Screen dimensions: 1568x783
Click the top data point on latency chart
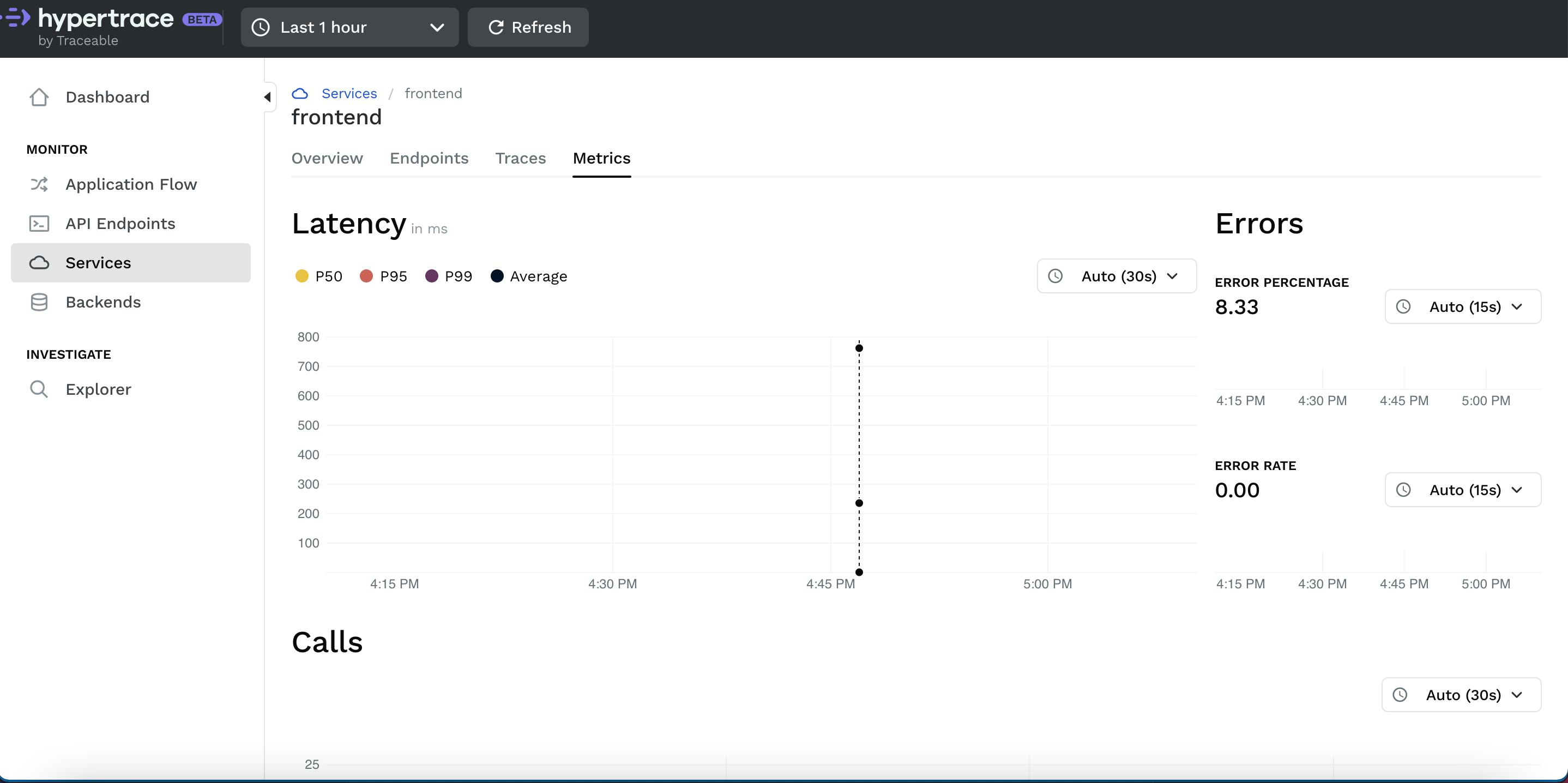859,348
